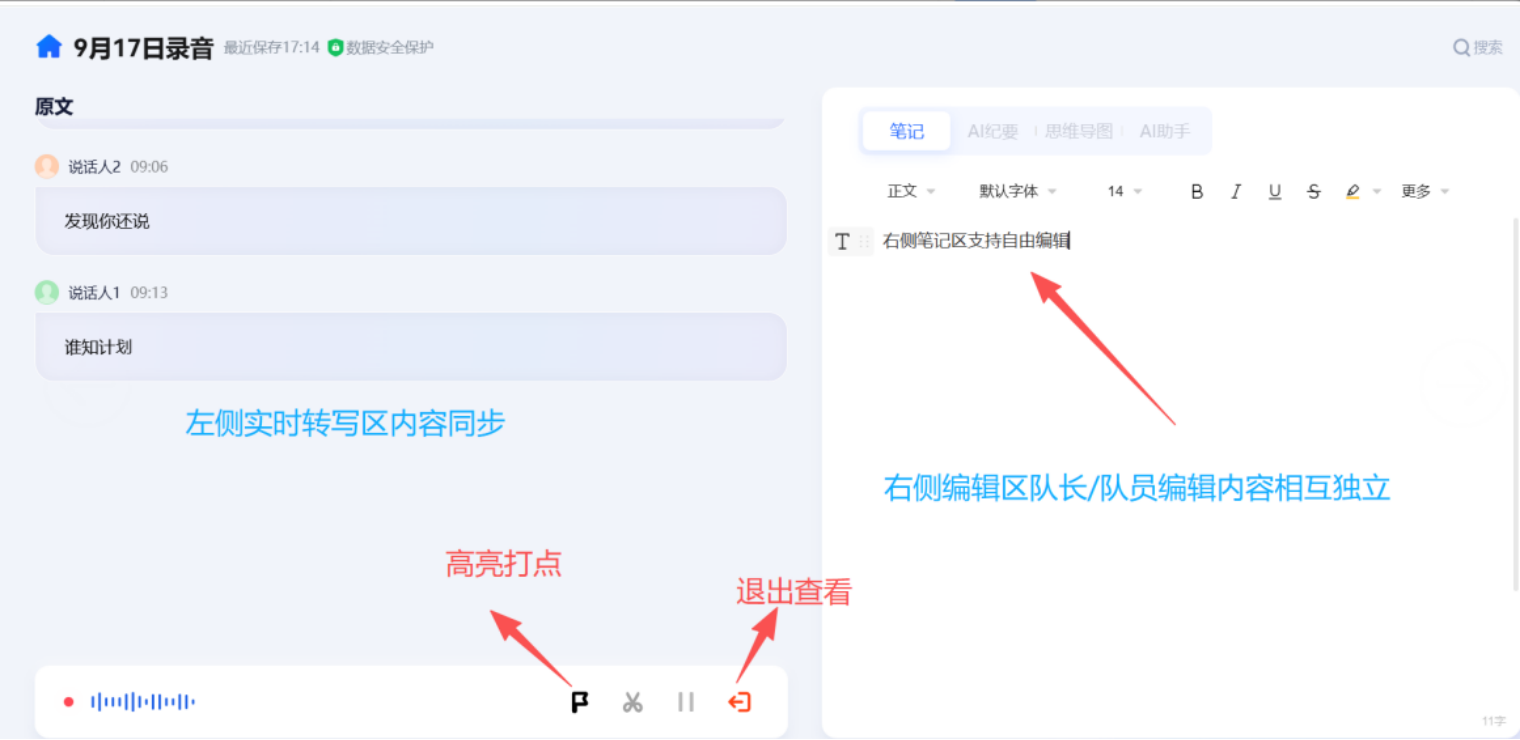Pause the recording

coord(686,702)
